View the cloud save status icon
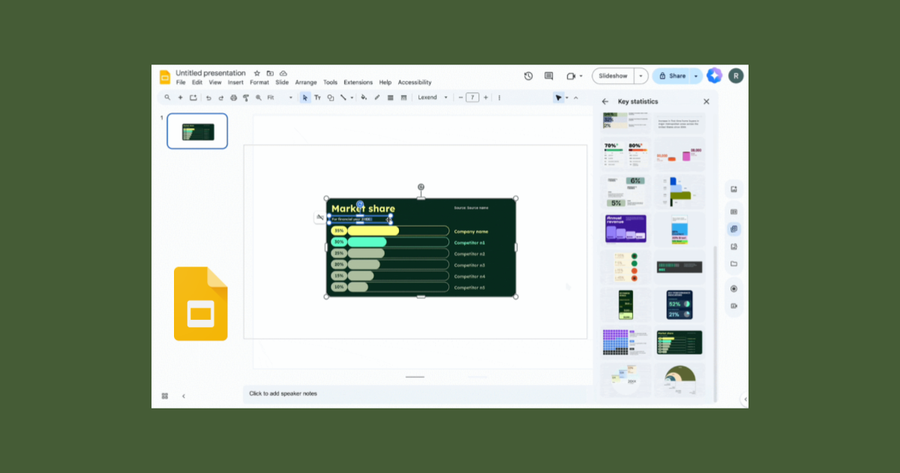 [283, 73]
